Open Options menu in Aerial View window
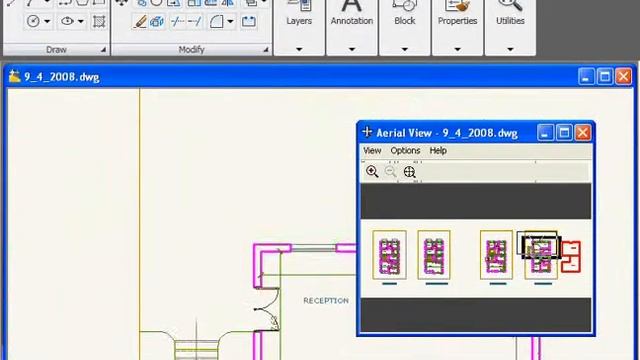 click(405, 151)
